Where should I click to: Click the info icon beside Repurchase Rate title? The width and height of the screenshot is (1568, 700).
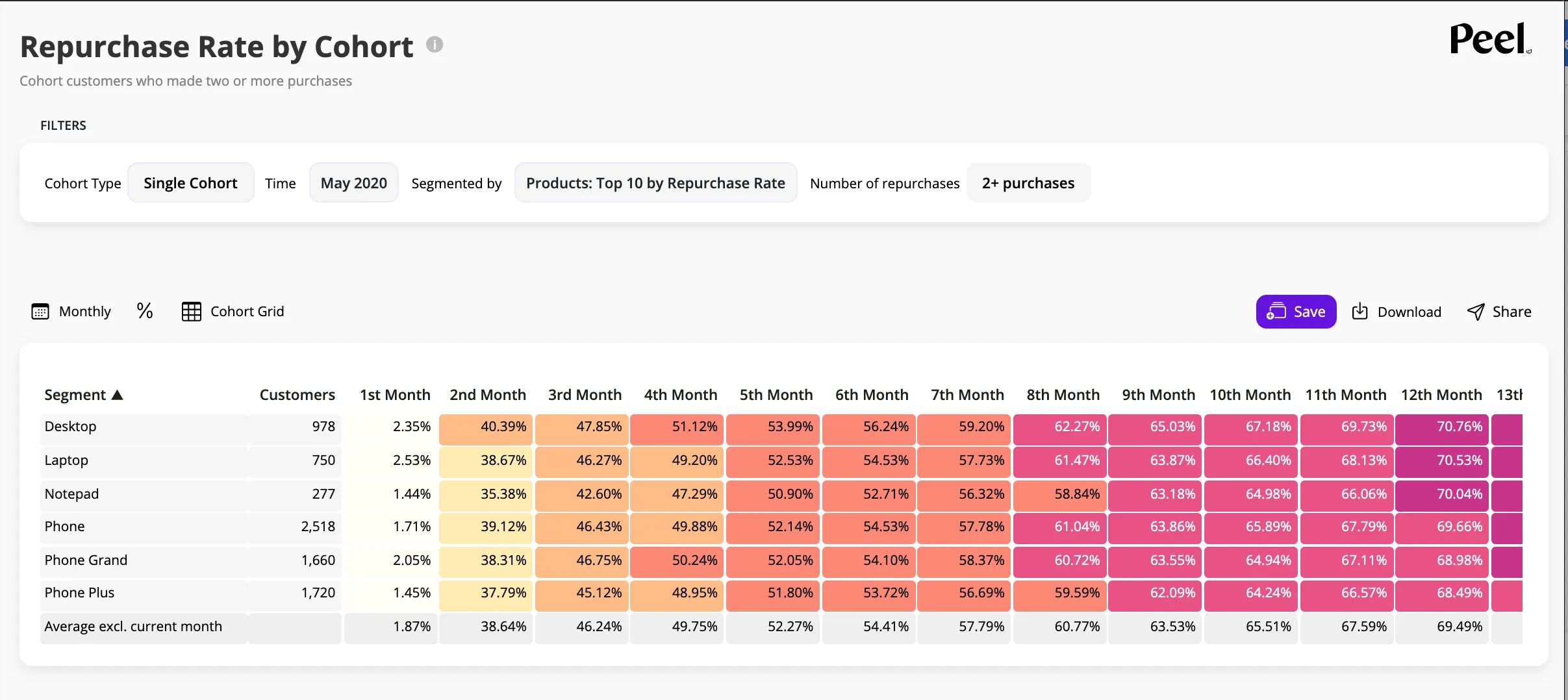[x=435, y=45]
